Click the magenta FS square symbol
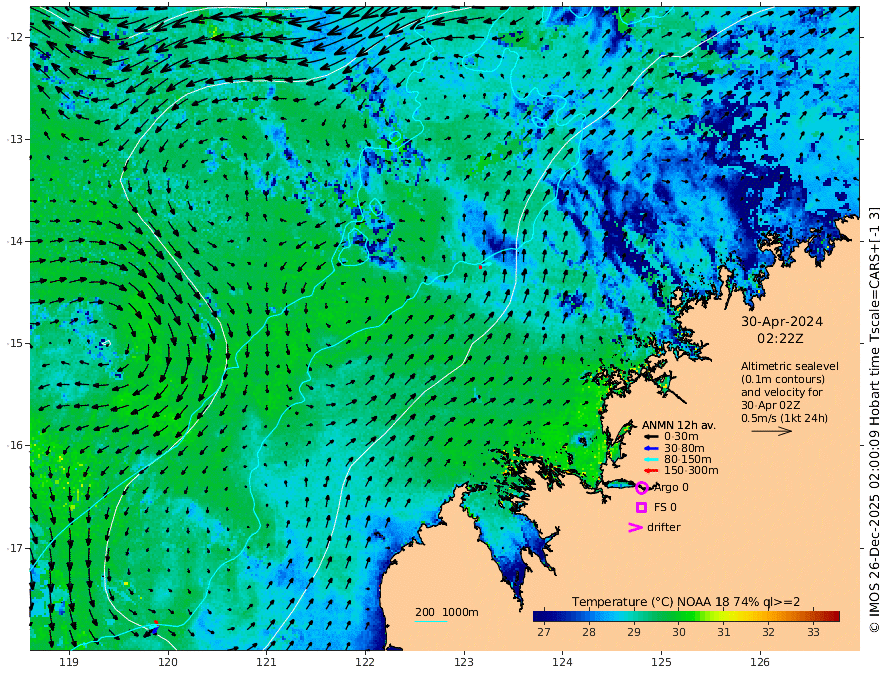Viewport: 880px width, 680px height. (641, 507)
